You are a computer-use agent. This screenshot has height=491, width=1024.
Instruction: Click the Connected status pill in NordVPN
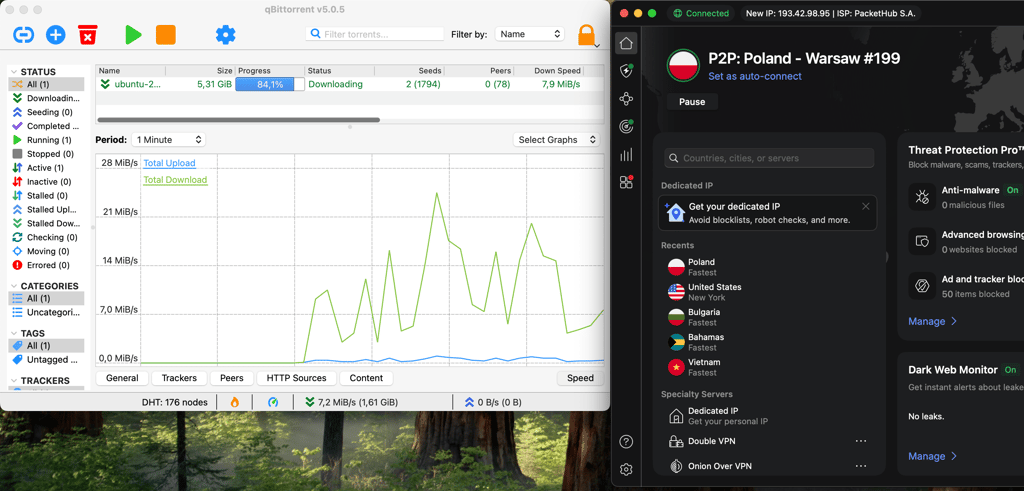(x=701, y=13)
